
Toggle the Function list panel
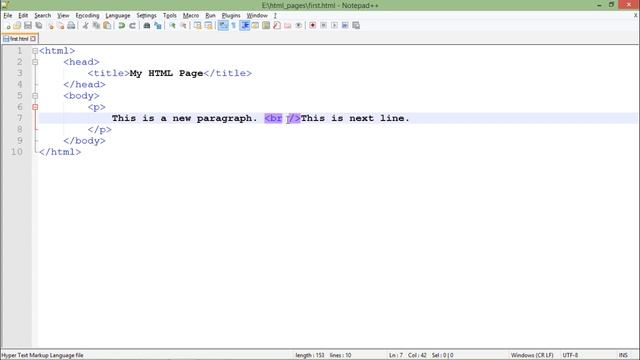pos(277,26)
